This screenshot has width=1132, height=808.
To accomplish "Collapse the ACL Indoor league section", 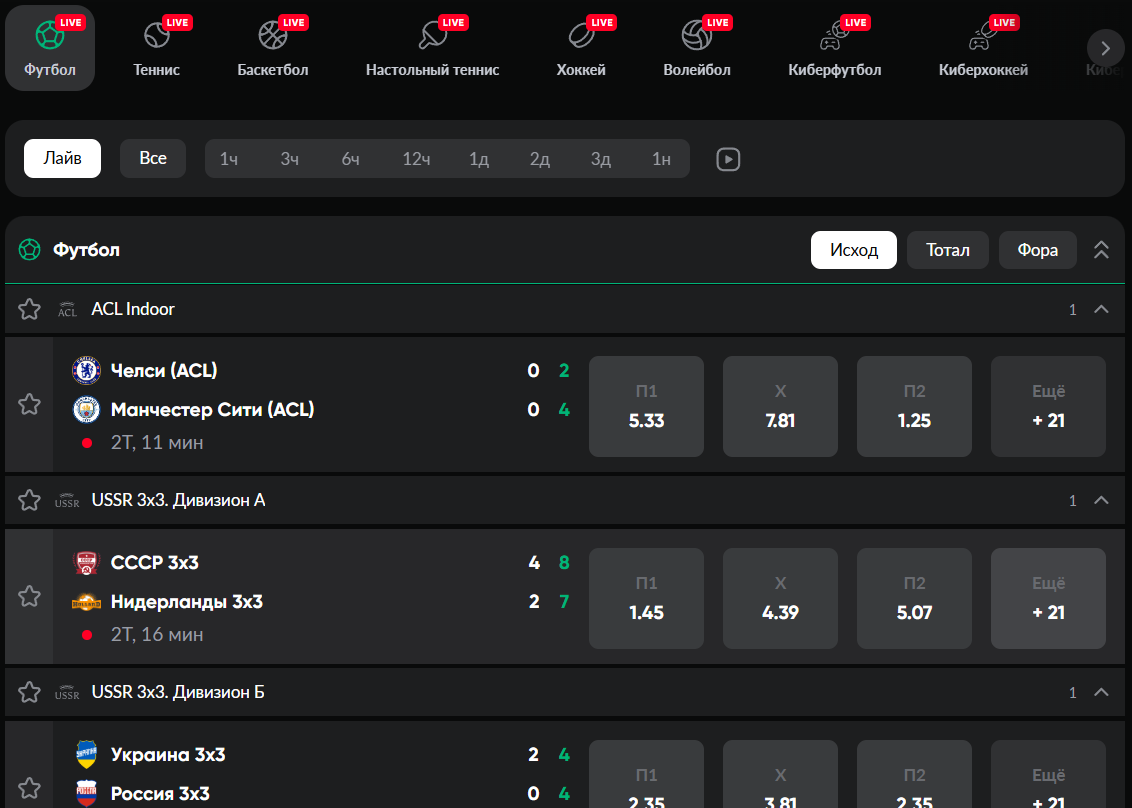I will pos(1101,309).
